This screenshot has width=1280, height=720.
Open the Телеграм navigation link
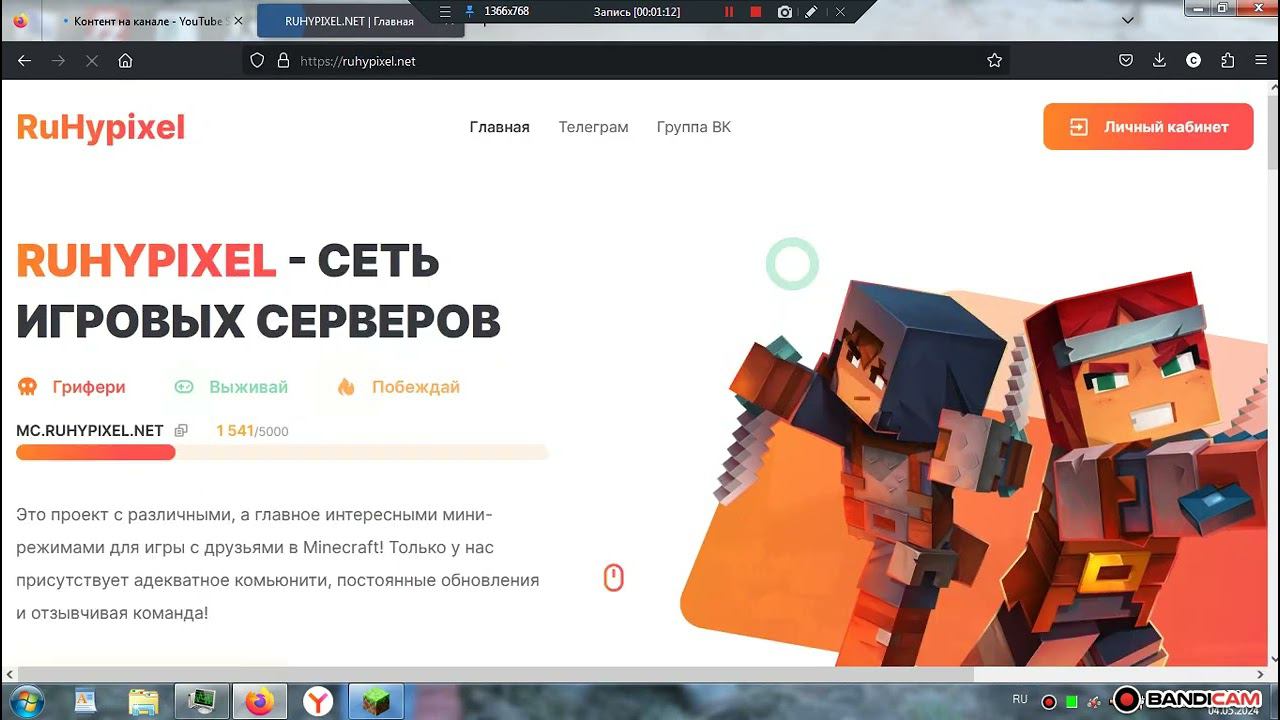click(x=593, y=127)
